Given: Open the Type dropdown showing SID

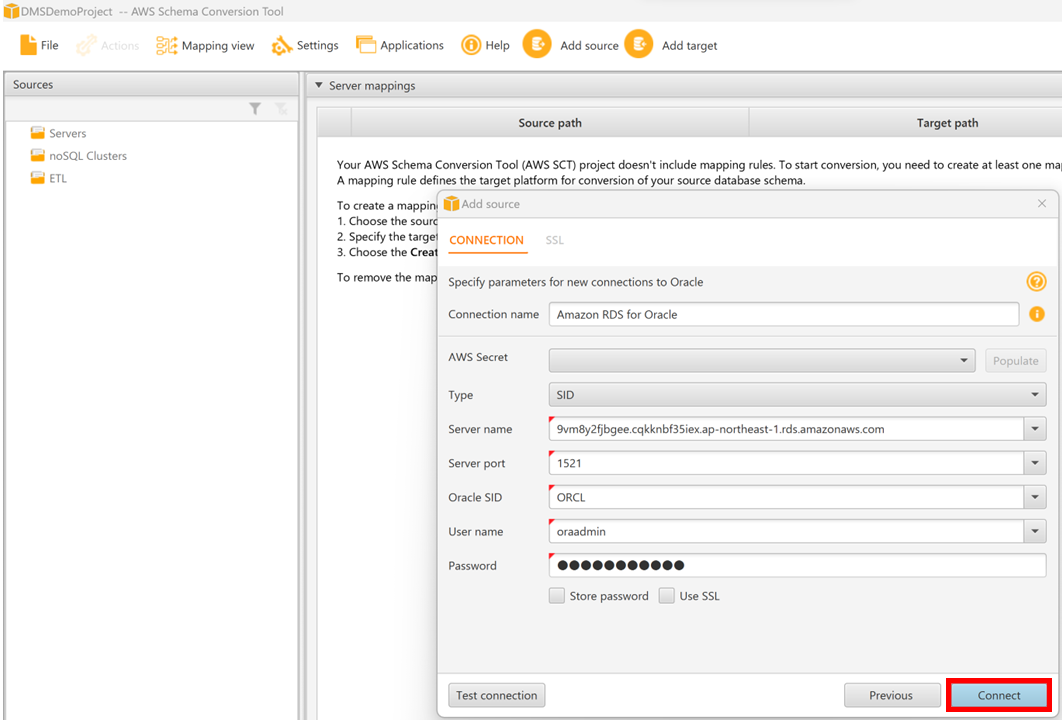Looking at the screenshot, I should point(797,395).
